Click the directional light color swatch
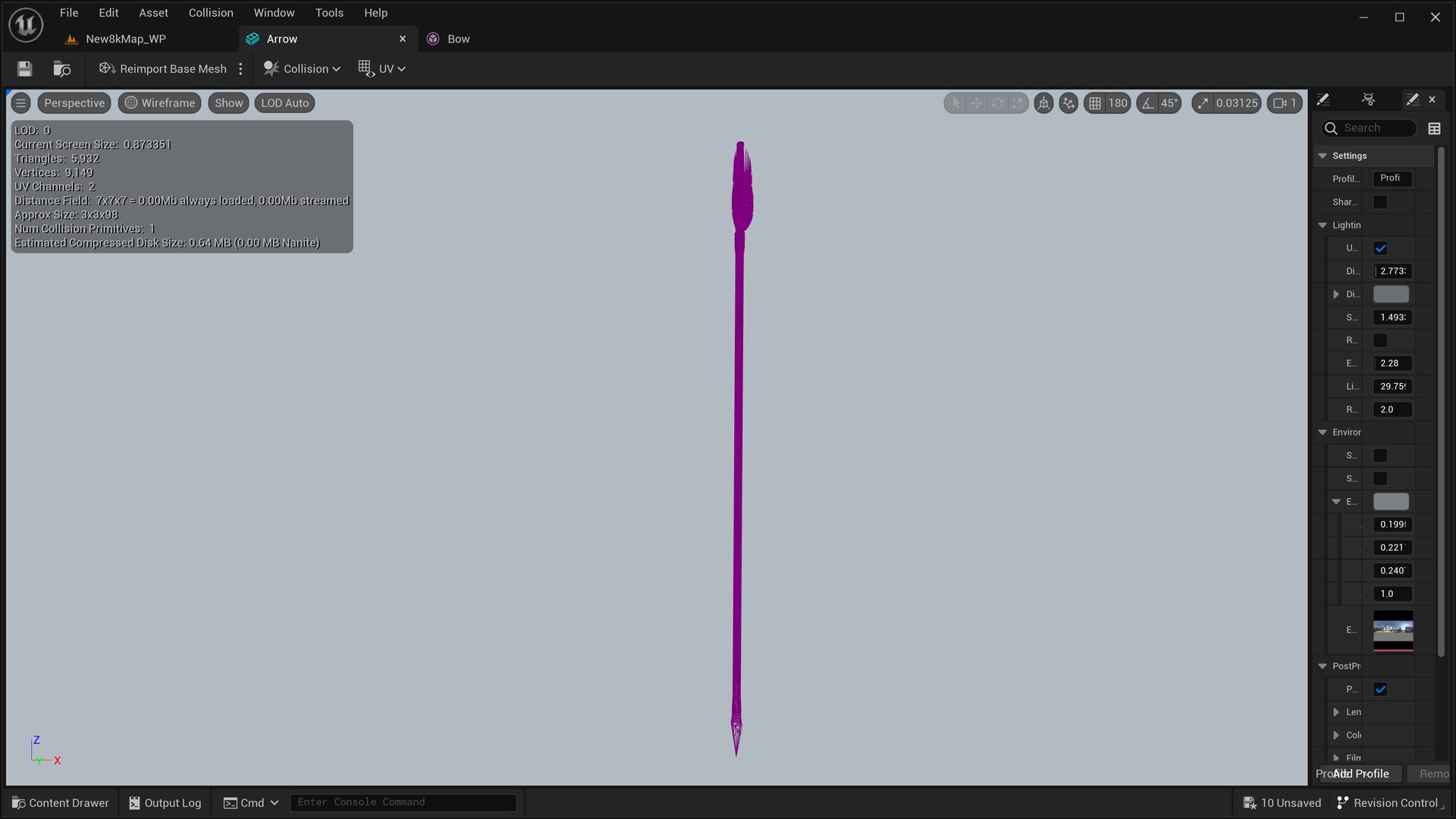 [x=1391, y=294]
